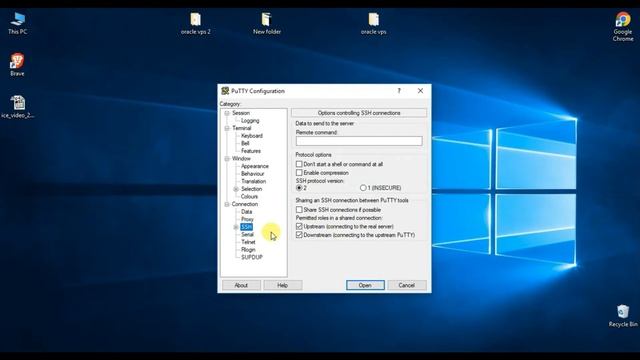Expand the Selection tree node
Viewport: 640px width, 360px height.
point(236,189)
